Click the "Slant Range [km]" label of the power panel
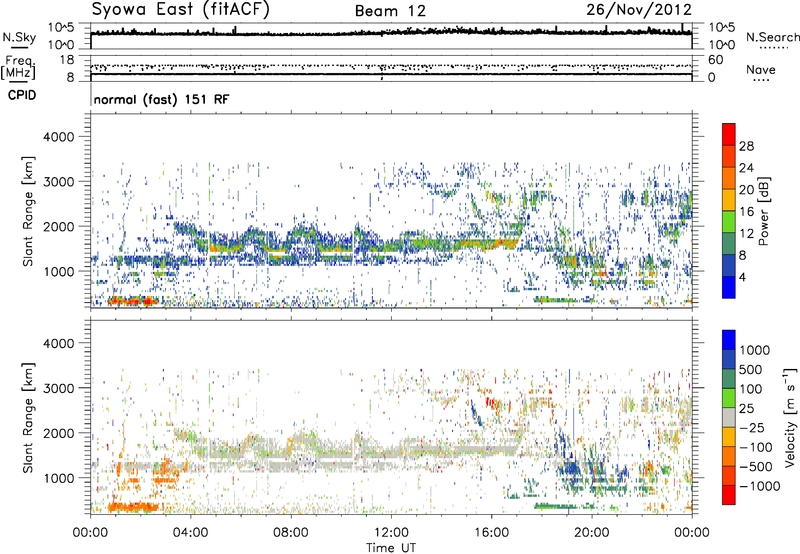 click(x=28, y=211)
